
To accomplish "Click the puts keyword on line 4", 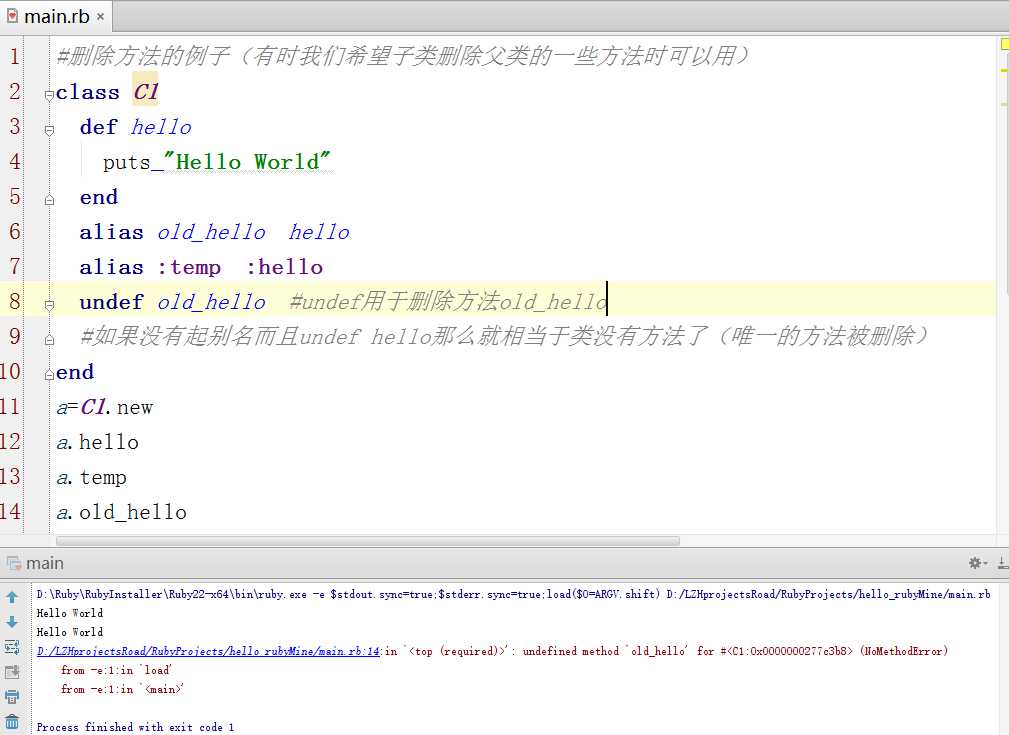I will [x=126, y=162].
